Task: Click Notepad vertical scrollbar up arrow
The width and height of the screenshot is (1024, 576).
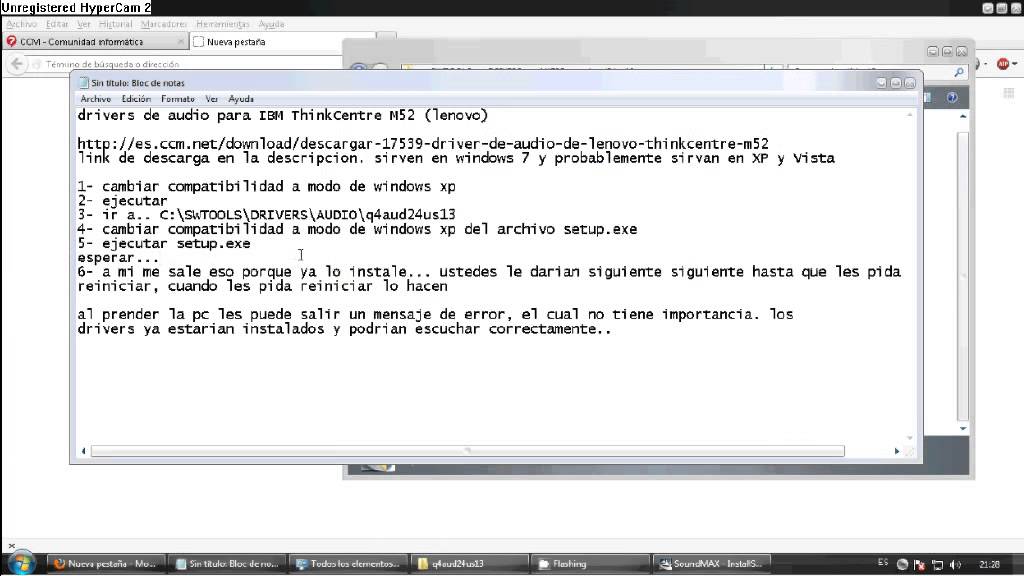Action: pyautogui.click(x=910, y=115)
